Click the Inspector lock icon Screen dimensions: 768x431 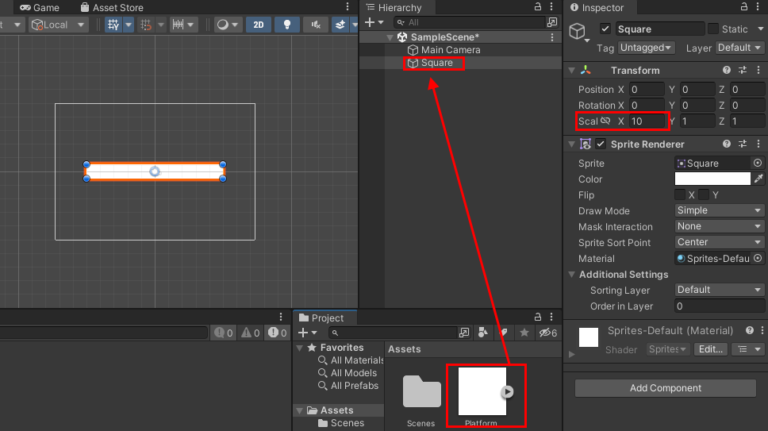(x=741, y=7)
